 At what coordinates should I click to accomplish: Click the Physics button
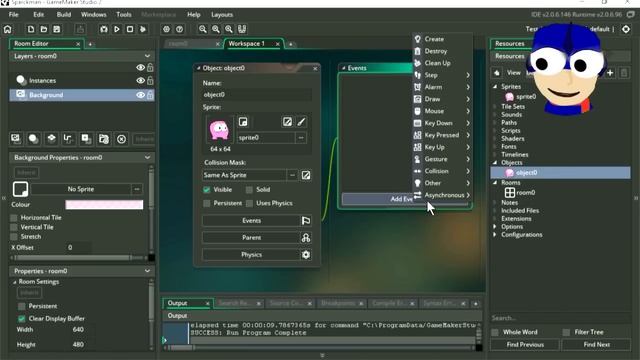pos(251,255)
